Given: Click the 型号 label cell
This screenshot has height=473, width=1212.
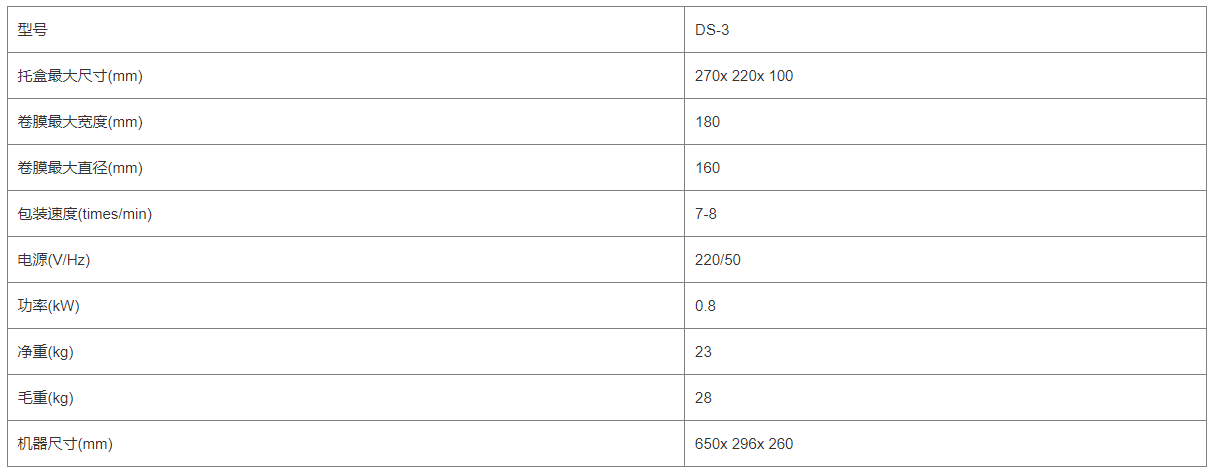Looking at the screenshot, I should click(32, 30).
